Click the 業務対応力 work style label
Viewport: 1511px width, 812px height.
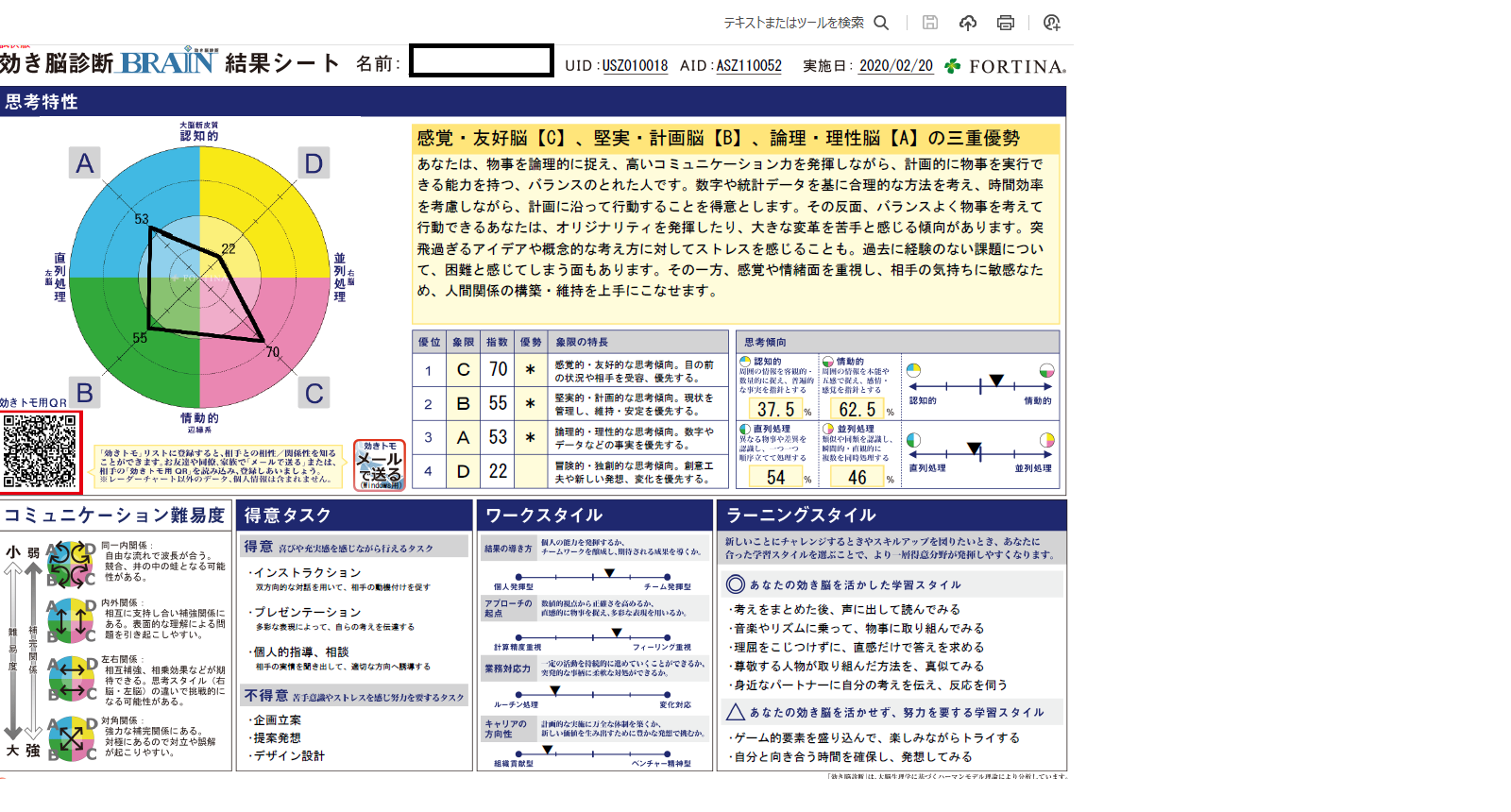[508, 668]
